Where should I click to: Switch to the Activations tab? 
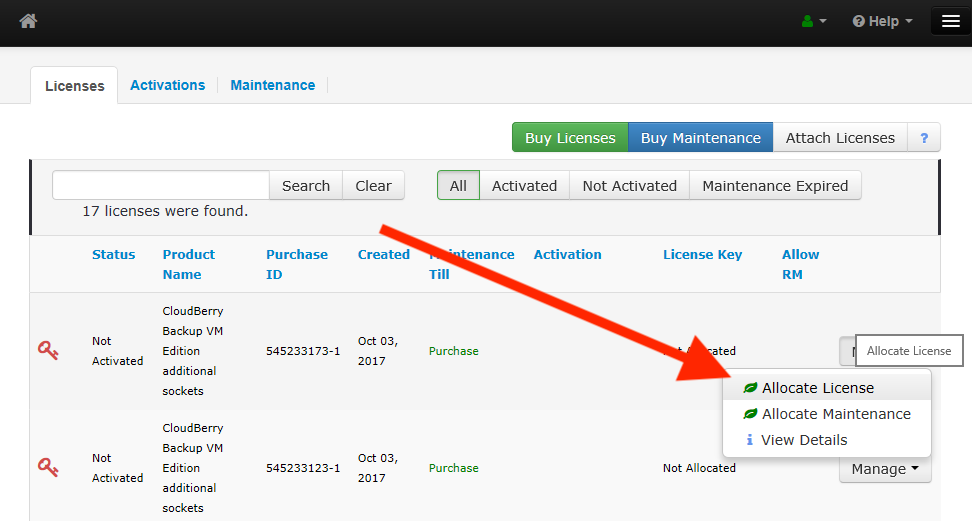pos(167,85)
